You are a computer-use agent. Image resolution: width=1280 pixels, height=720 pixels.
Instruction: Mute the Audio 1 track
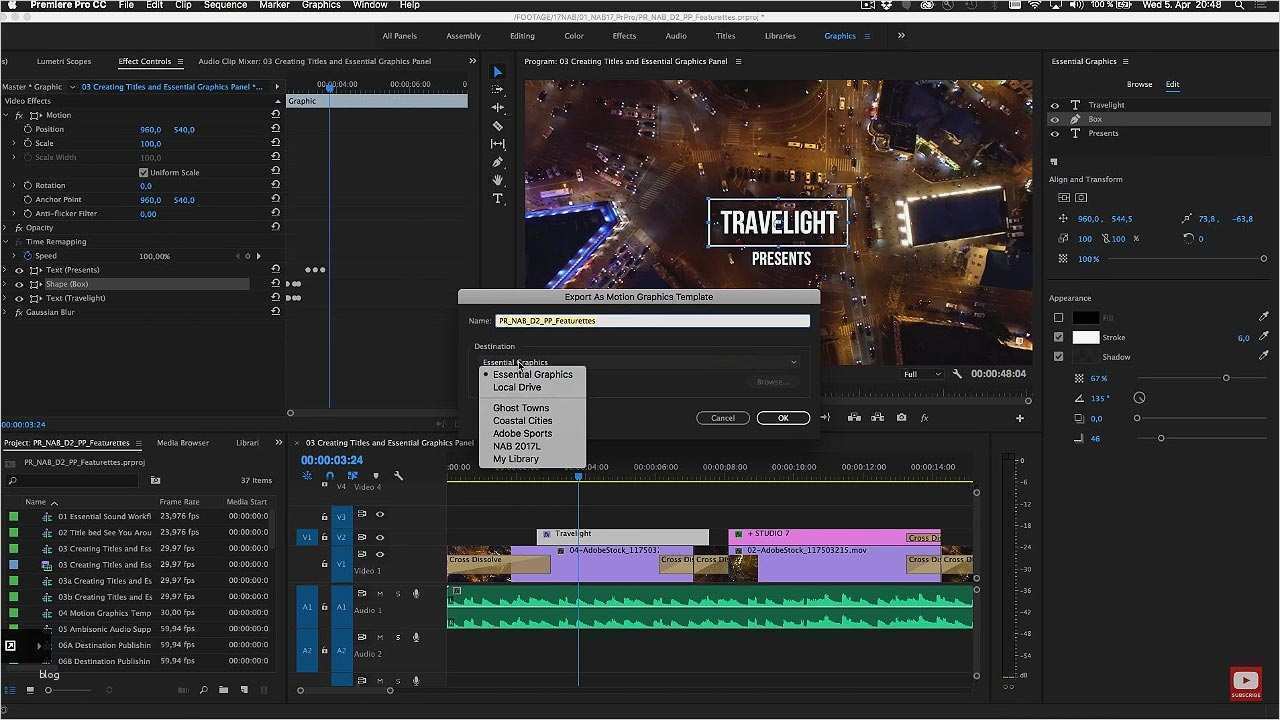click(x=379, y=593)
